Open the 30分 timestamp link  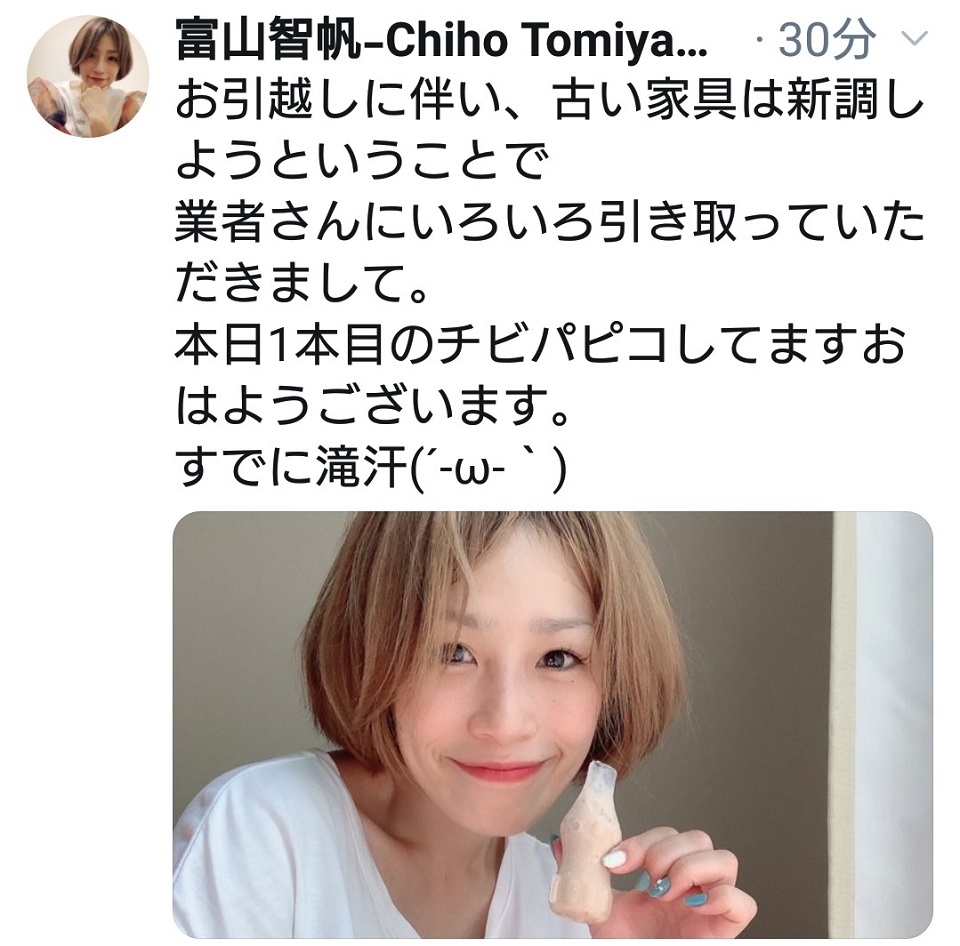[827, 40]
